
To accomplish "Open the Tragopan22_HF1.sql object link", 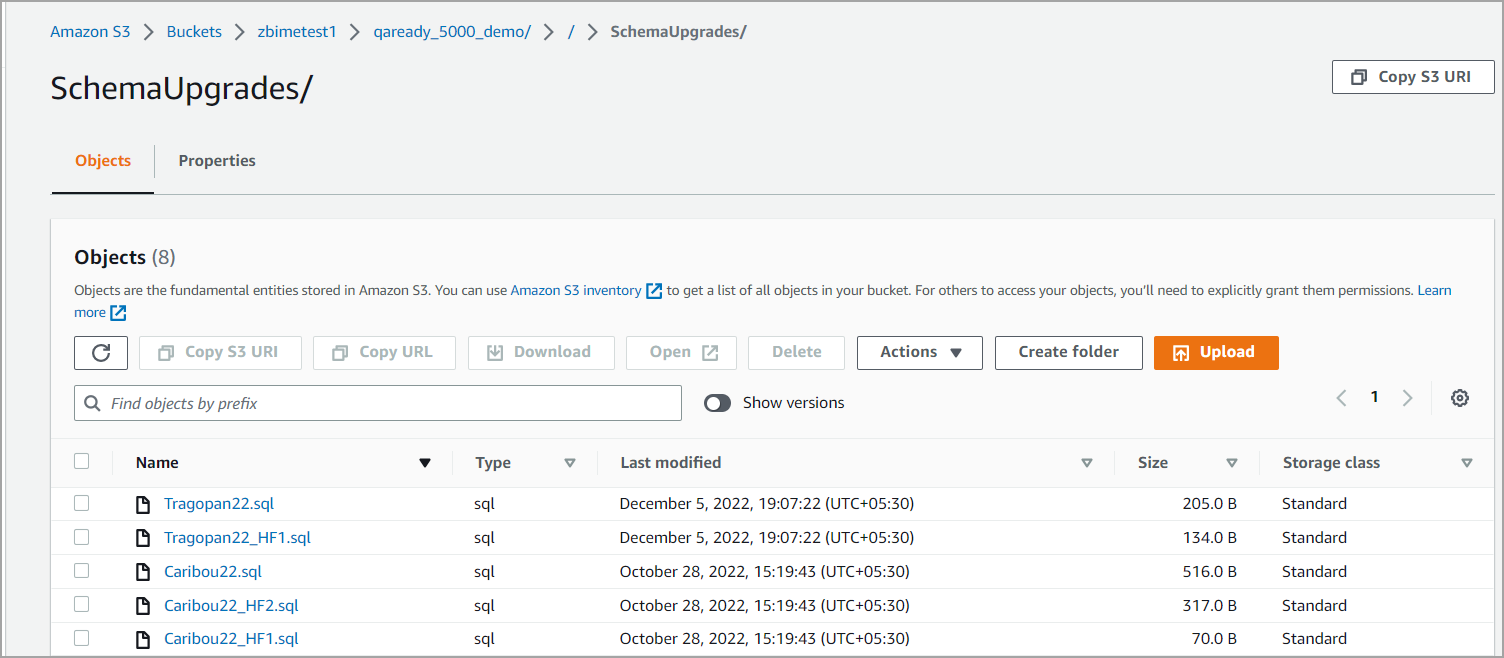I will [237, 538].
